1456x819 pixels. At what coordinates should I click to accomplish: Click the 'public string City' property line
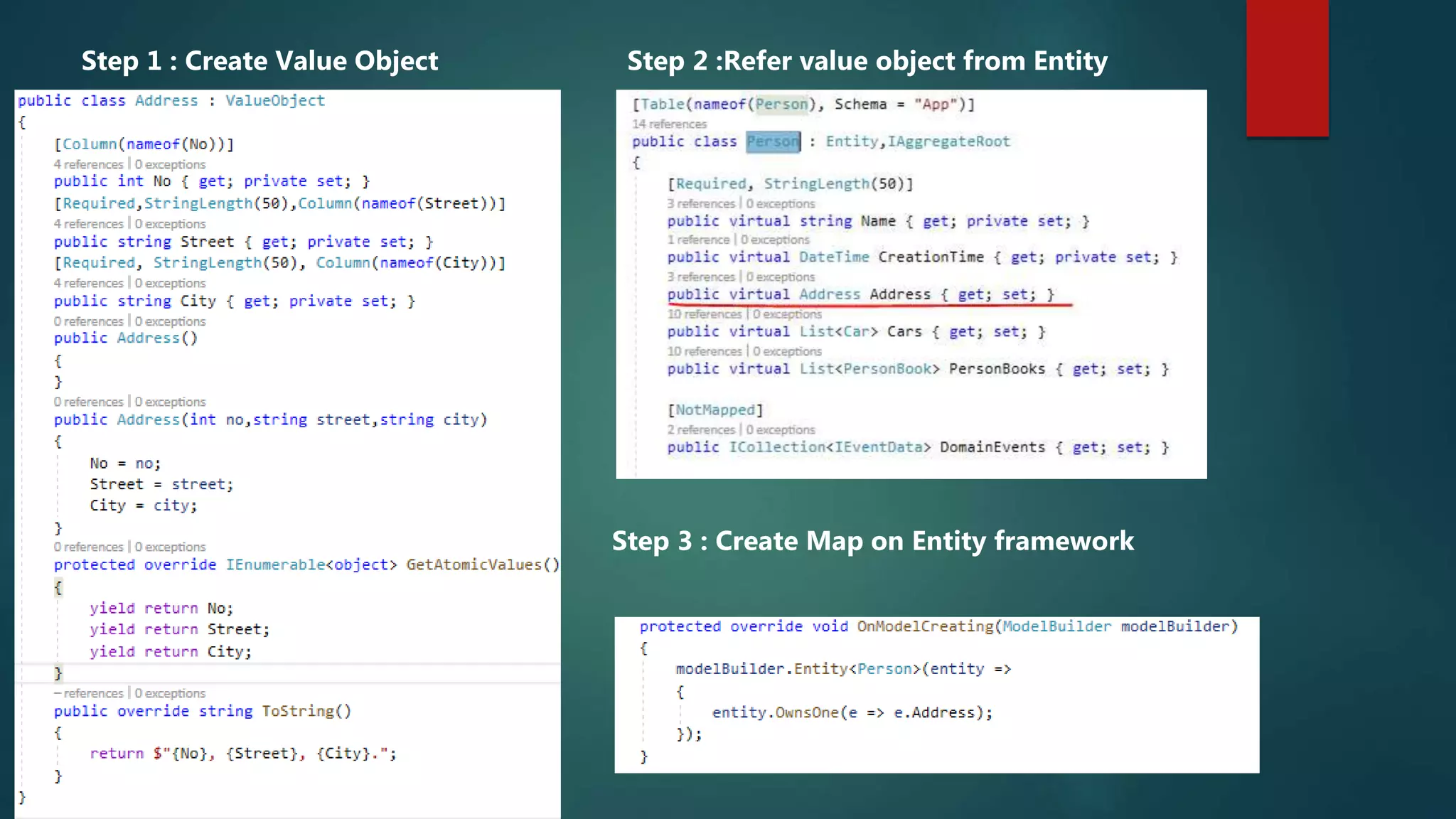235,301
